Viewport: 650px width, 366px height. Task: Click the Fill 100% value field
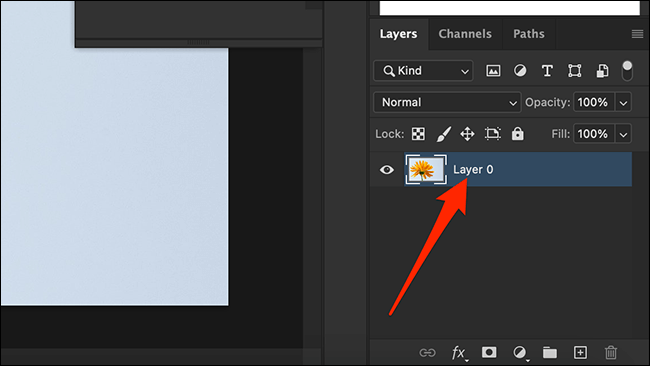[594, 134]
